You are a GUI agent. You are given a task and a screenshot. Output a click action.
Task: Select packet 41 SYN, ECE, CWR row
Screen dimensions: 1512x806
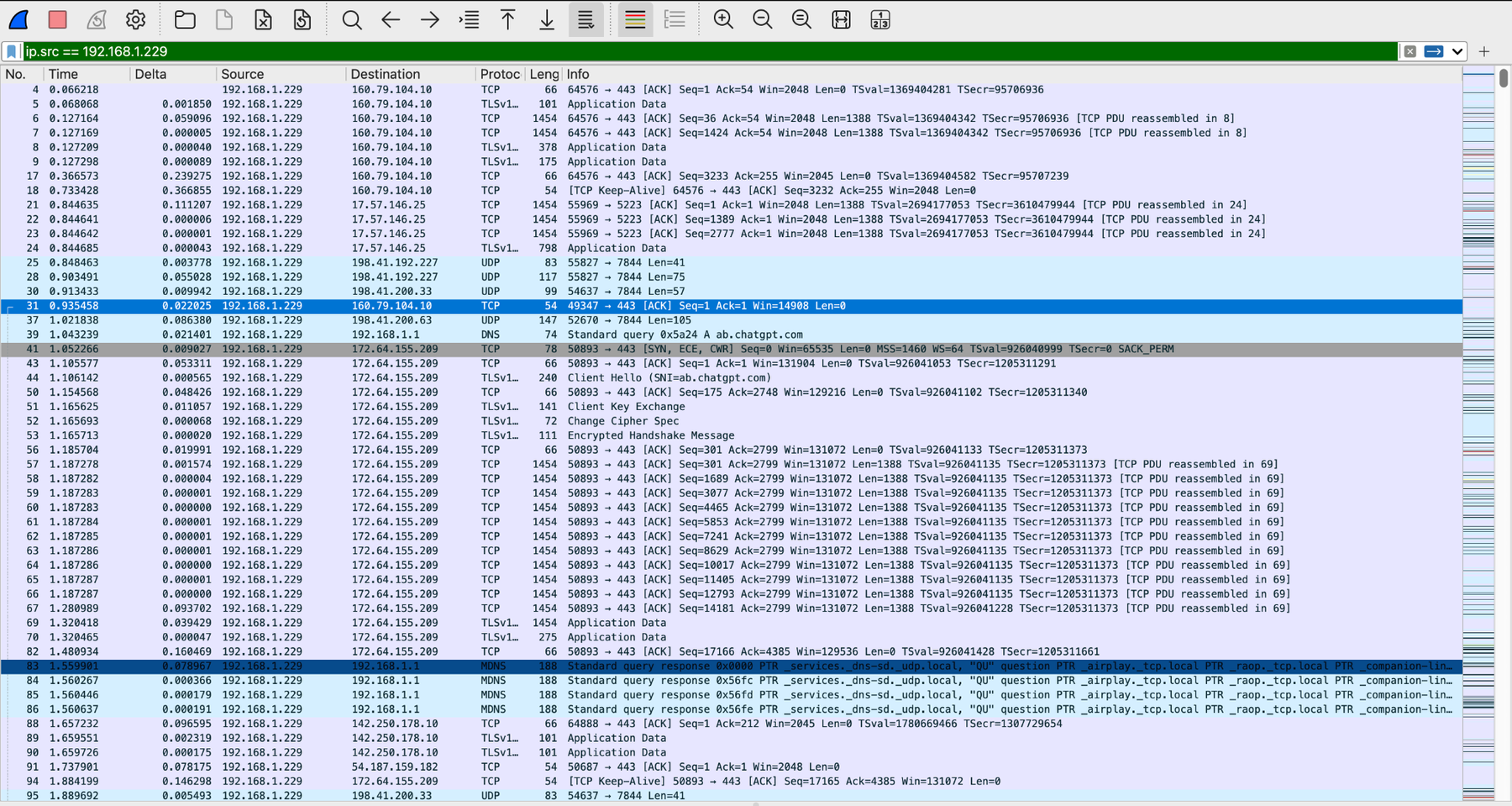click(731, 349)
